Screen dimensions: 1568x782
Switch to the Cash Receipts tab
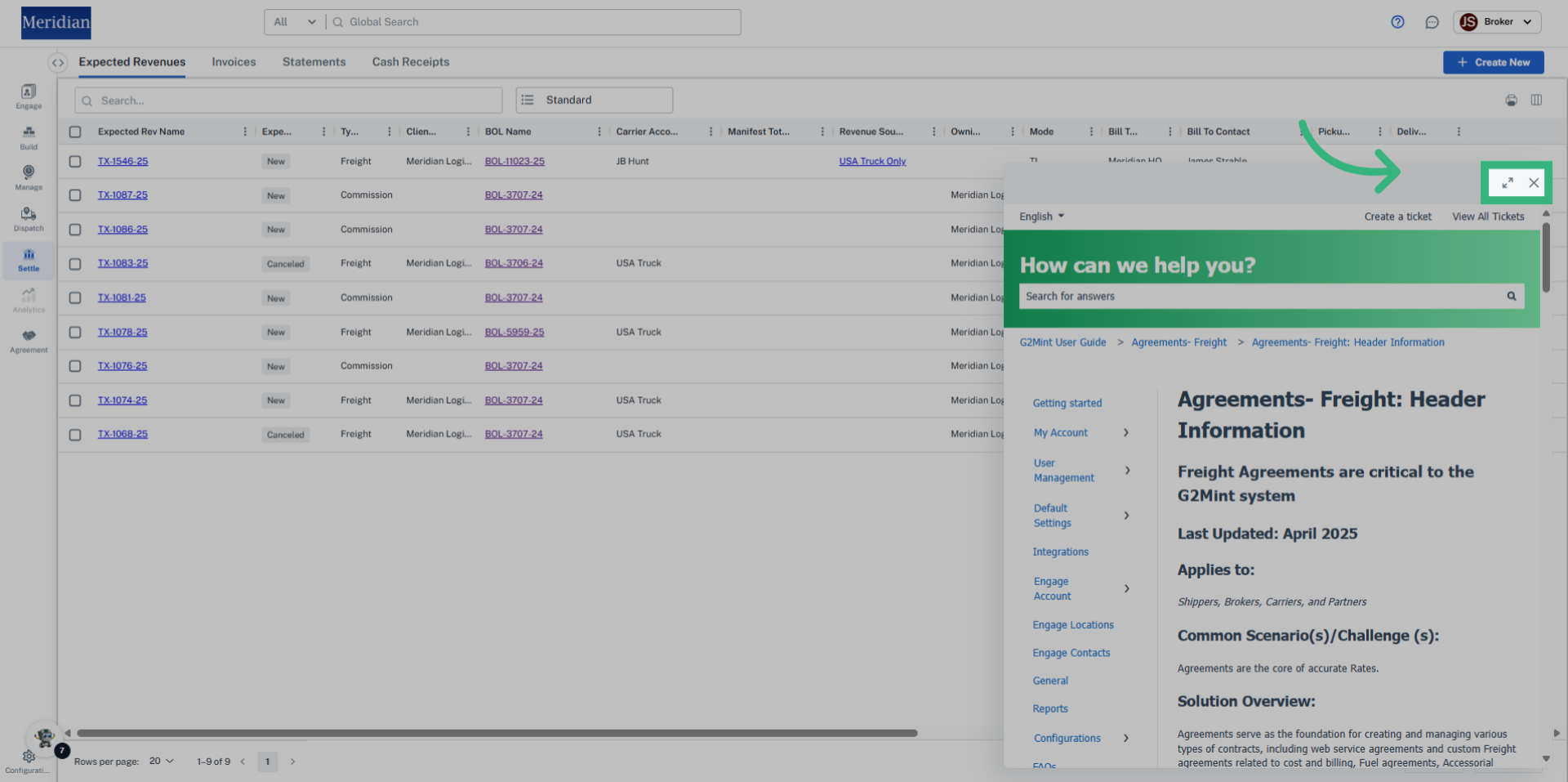tap(410, 62)
